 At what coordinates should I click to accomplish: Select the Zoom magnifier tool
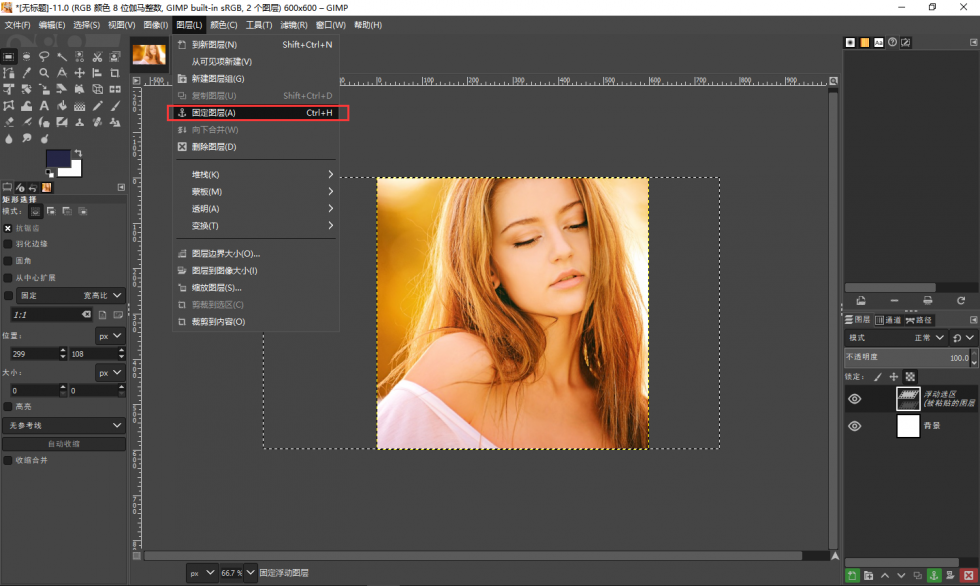click(44, 73)
